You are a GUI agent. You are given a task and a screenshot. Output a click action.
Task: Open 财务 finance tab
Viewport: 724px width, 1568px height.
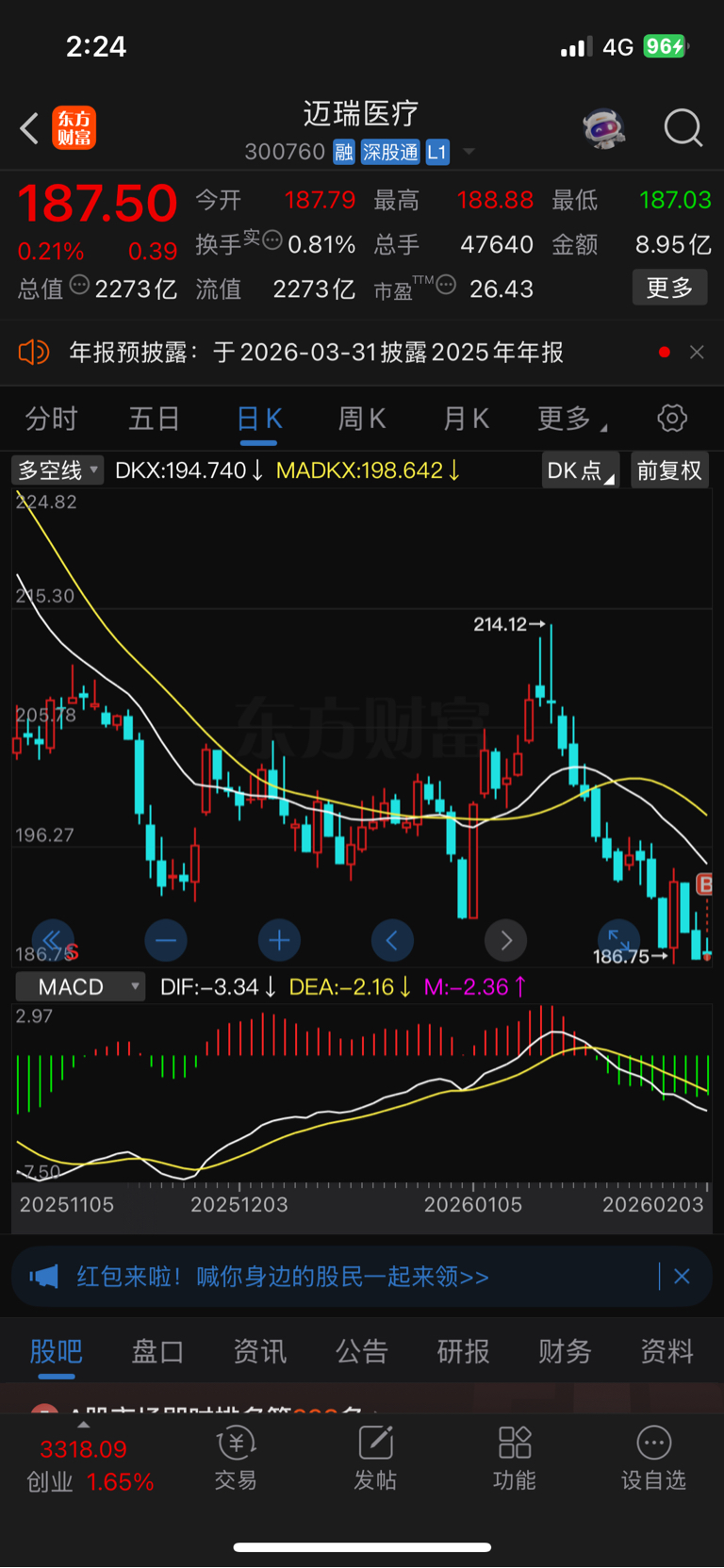[x=565, y=1352]
